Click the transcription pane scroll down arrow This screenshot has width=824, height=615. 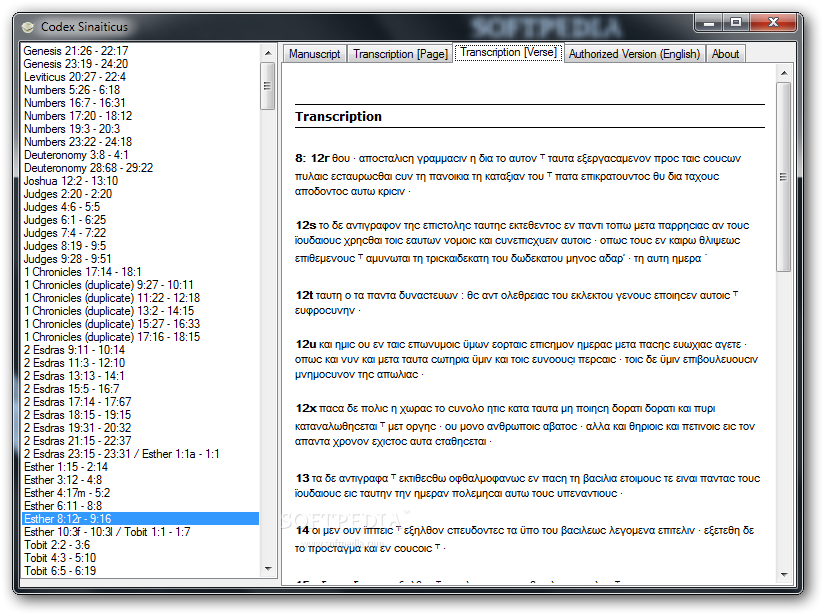coord(784,575)
